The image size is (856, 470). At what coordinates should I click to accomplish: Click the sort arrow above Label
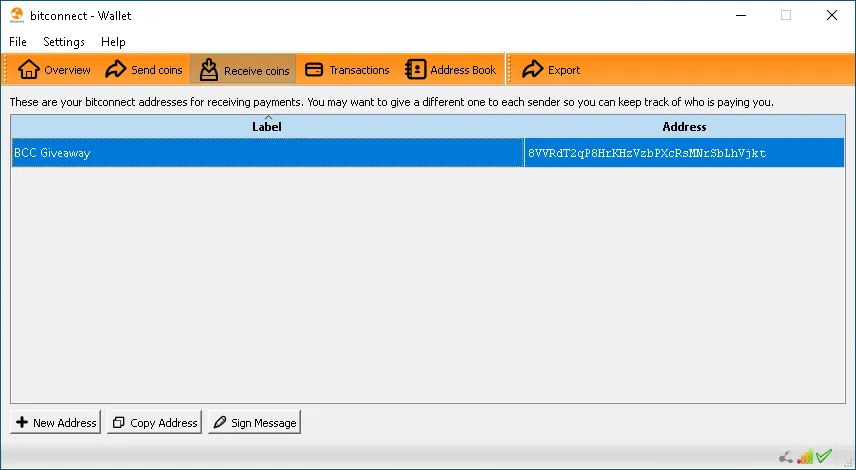[268, 117]
